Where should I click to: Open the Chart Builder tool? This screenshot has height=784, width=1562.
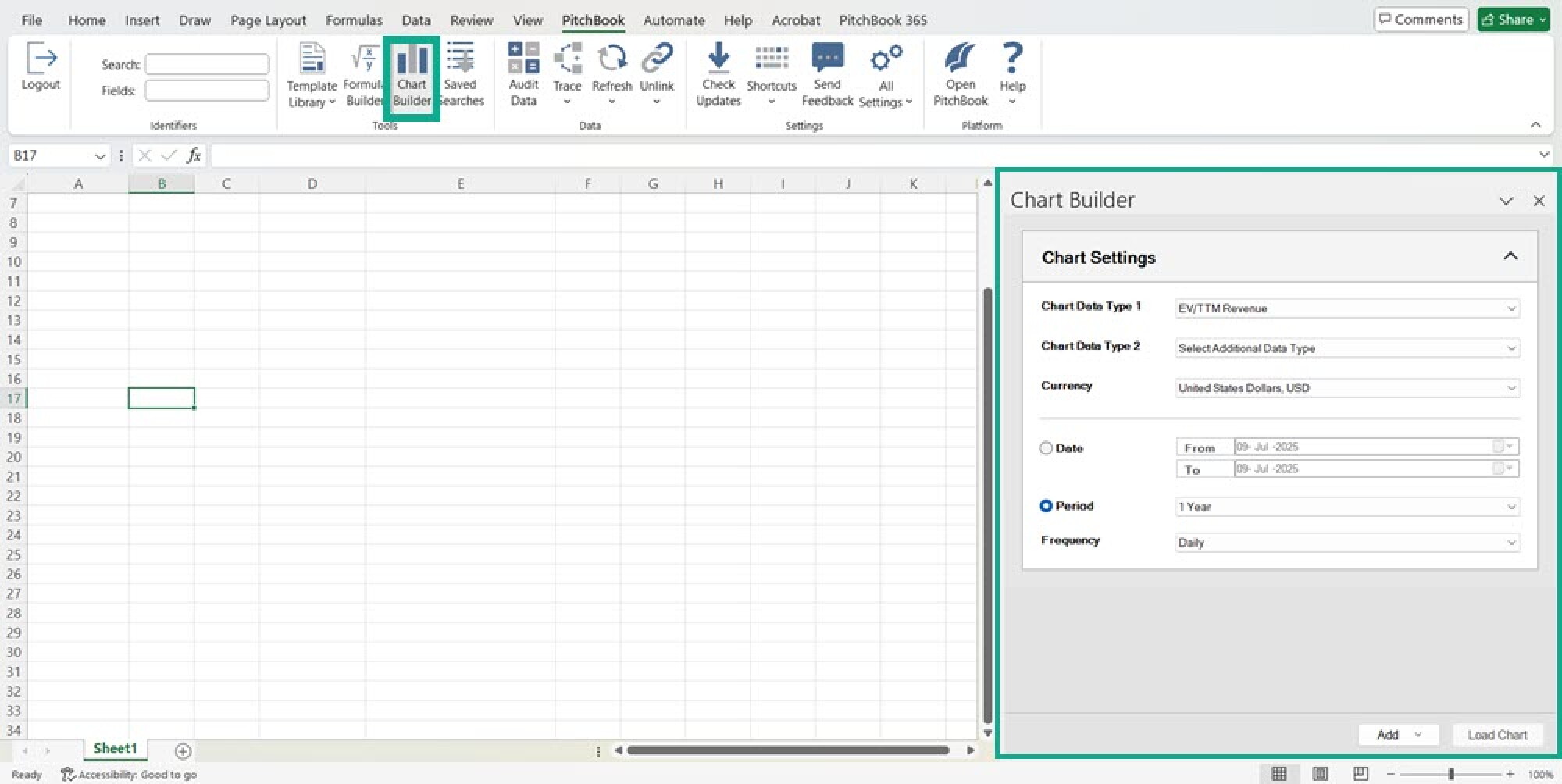tap(412, 76)
